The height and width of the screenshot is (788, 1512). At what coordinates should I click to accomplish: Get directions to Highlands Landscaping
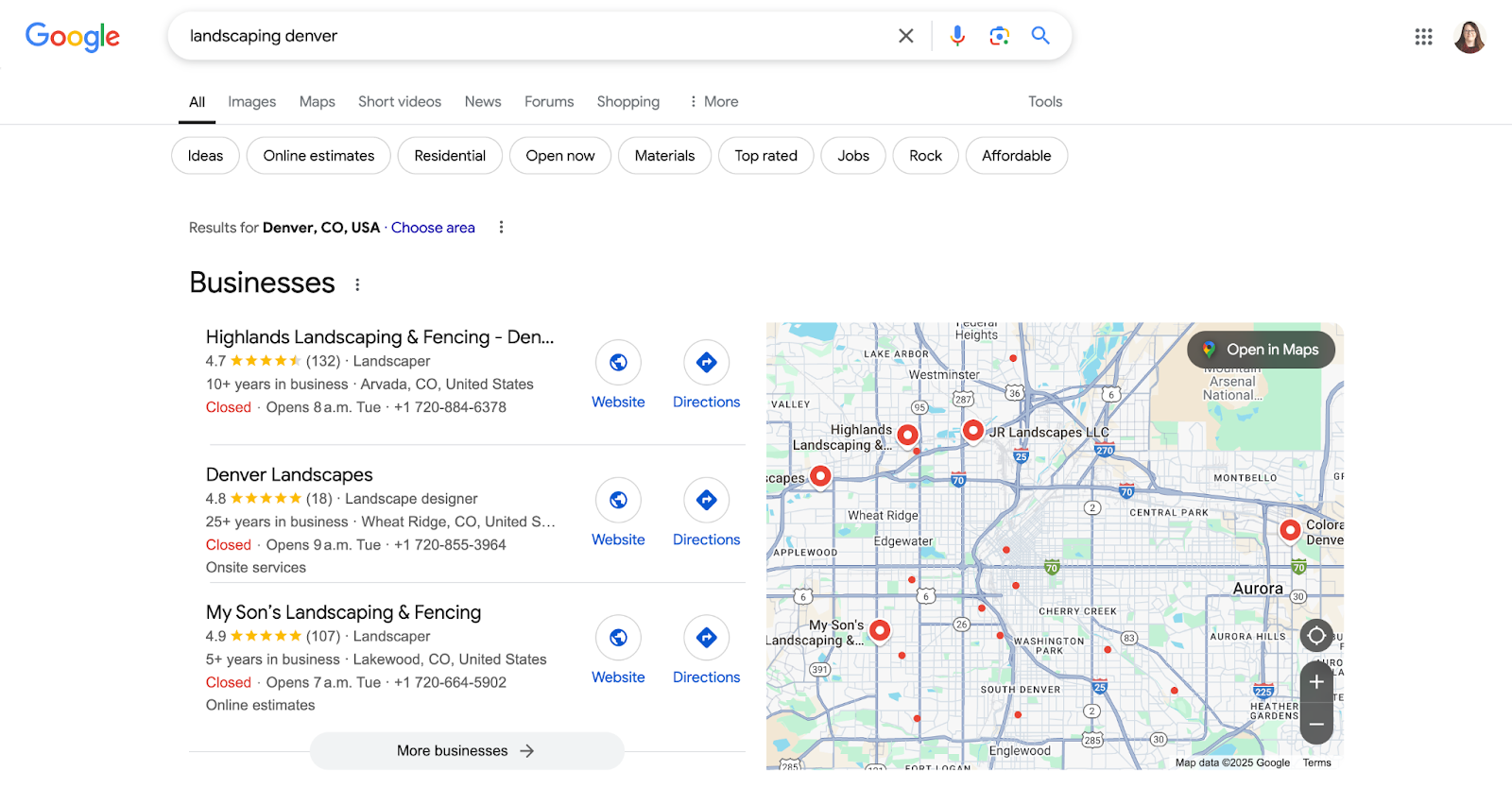706,362
